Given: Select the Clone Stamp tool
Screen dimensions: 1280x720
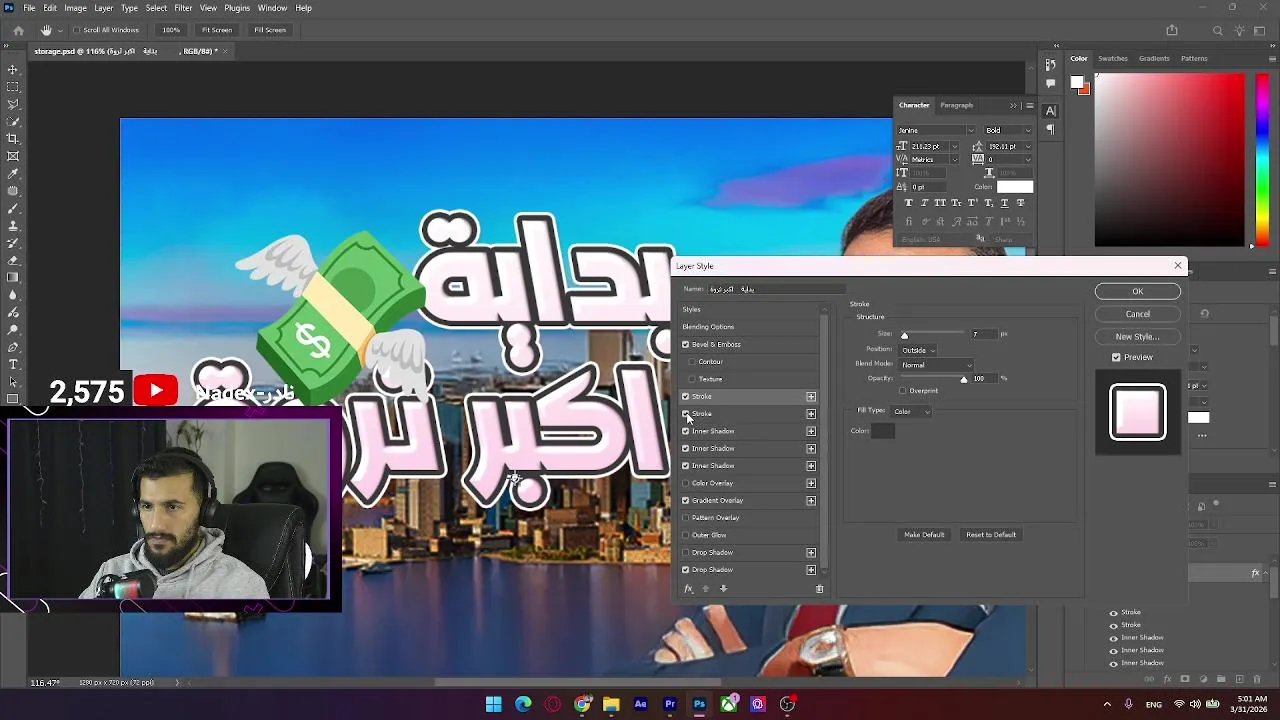Looking at the screenshot, I should click(13, 225).
